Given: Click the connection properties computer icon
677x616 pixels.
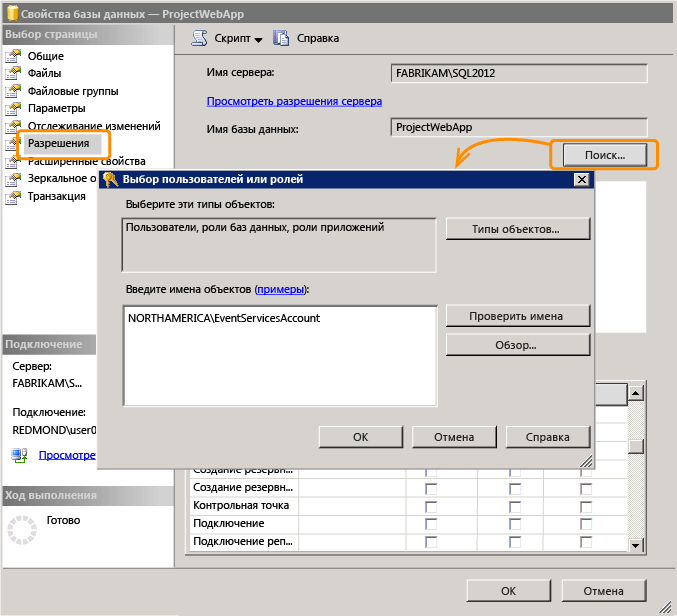Looking at the screenshot, I should click(19, 455).
